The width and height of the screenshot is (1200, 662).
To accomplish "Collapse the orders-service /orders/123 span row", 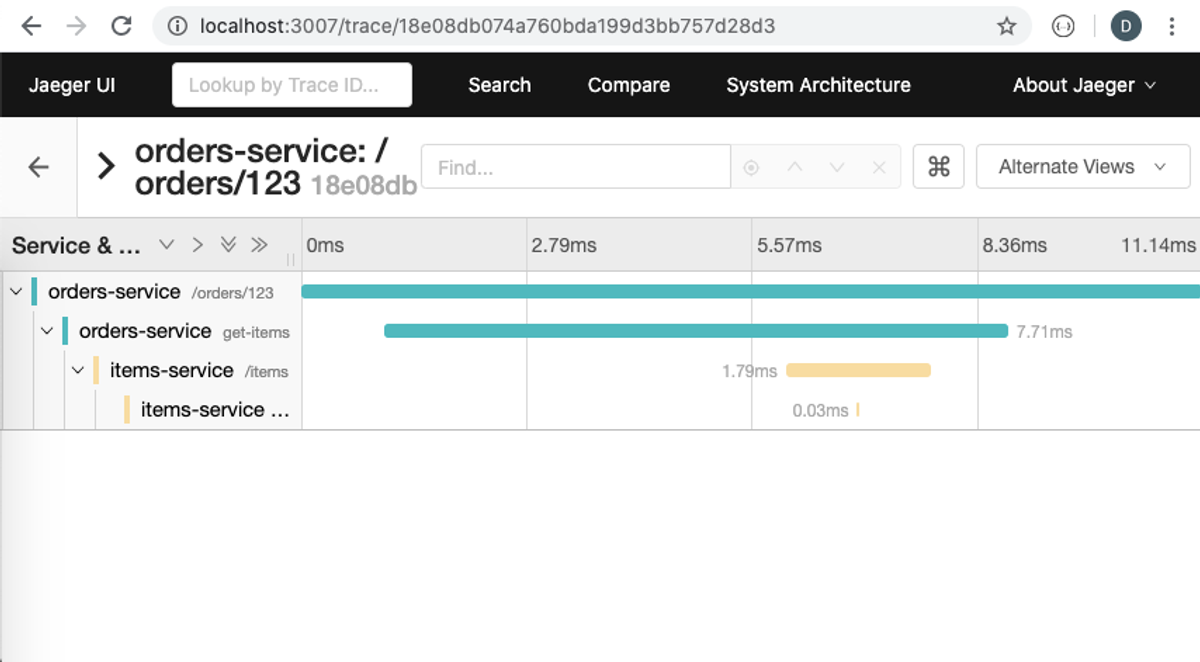I will pos(16,292).
